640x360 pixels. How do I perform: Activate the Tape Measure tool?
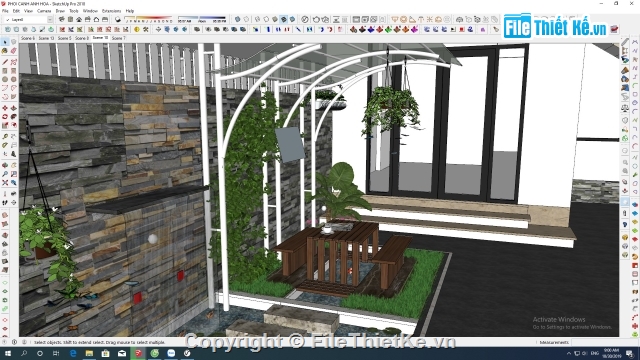pos(5,136)
